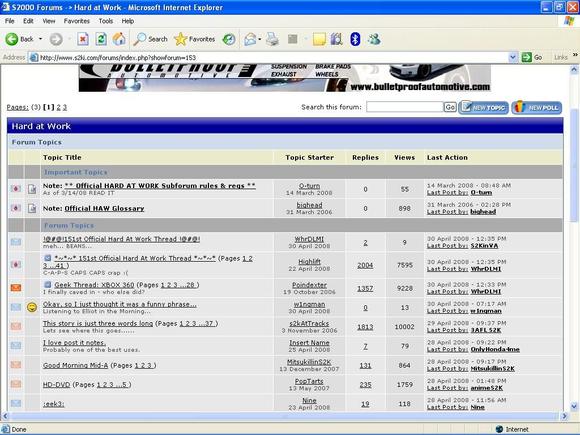Screen dimensions: 580x435
Task: Click the red X Stop icon
Action: (x=83, y=39)
